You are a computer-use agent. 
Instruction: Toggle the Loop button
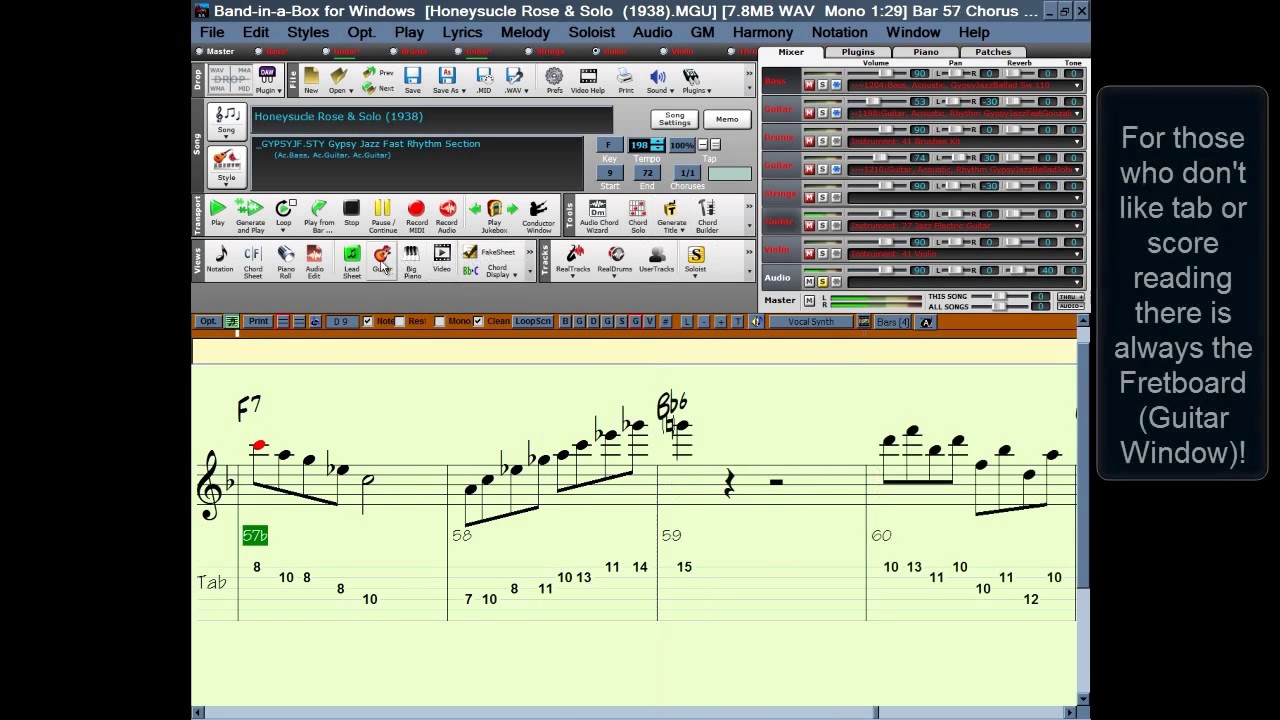click(284, 215)
